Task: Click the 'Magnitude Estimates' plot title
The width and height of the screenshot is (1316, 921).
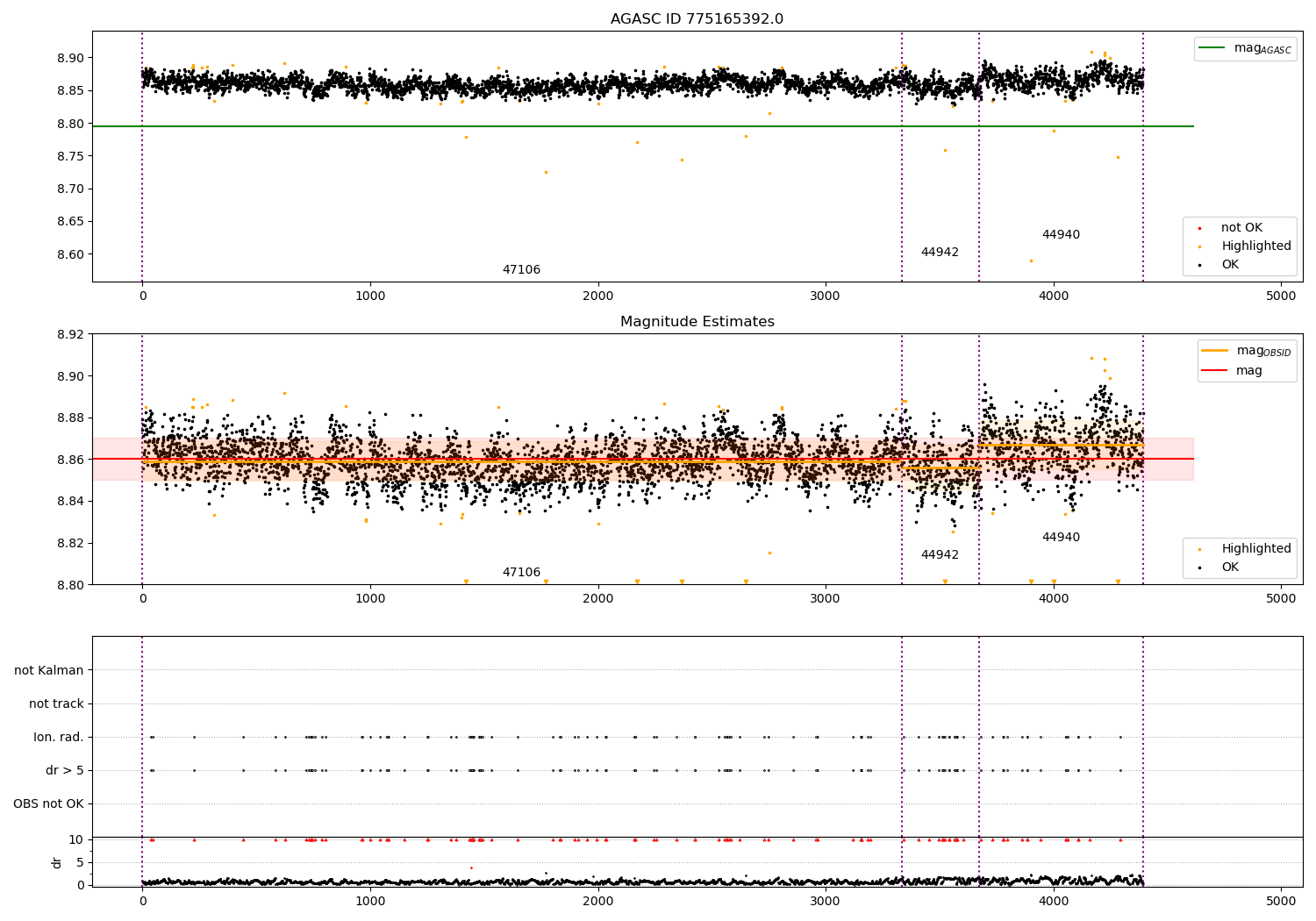Action: click(x=697, y=322)
